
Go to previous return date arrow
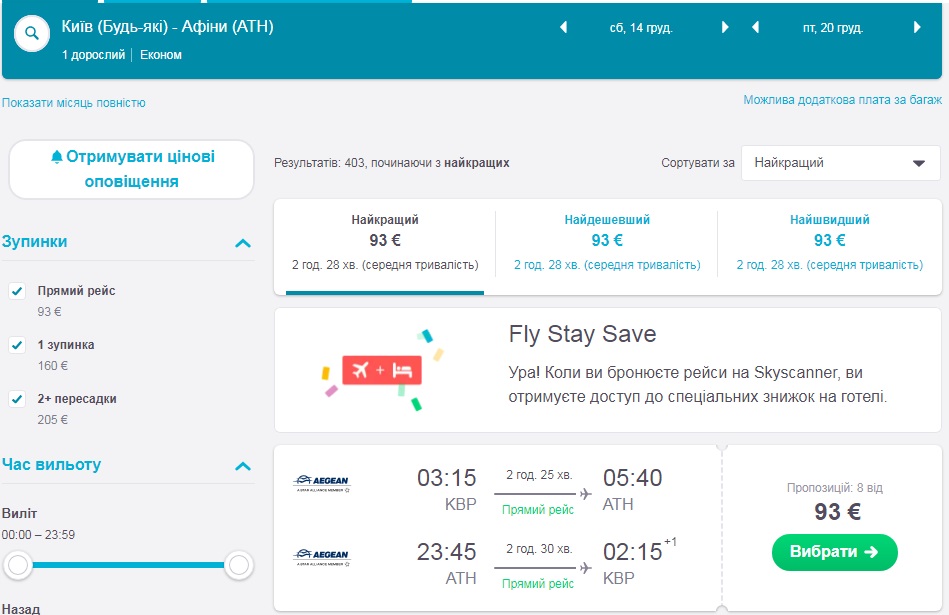tap(756, 28)
